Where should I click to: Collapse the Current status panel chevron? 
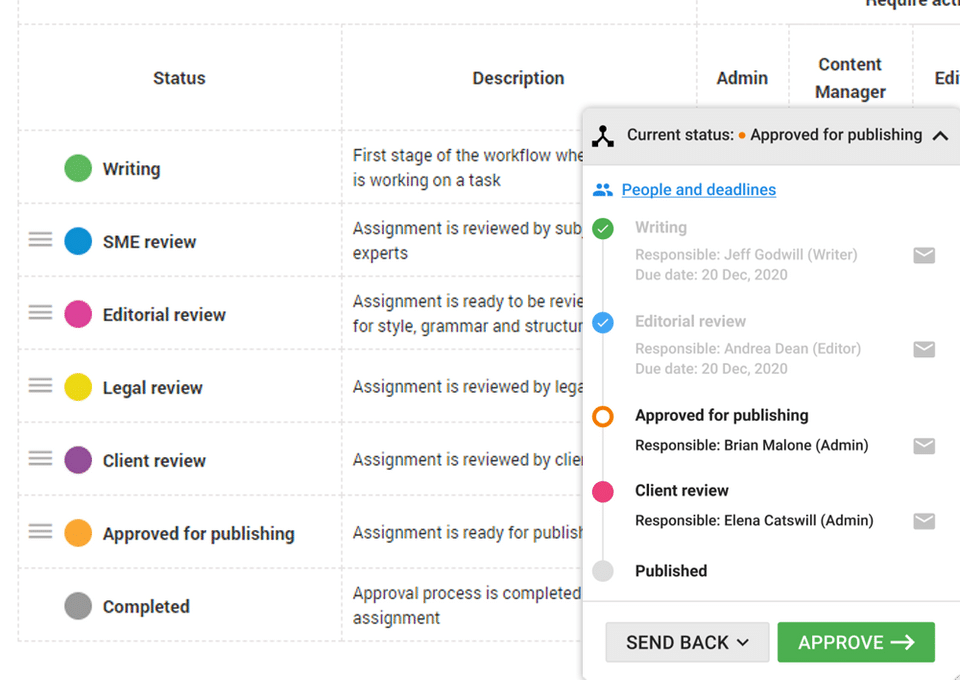[940, 136]
